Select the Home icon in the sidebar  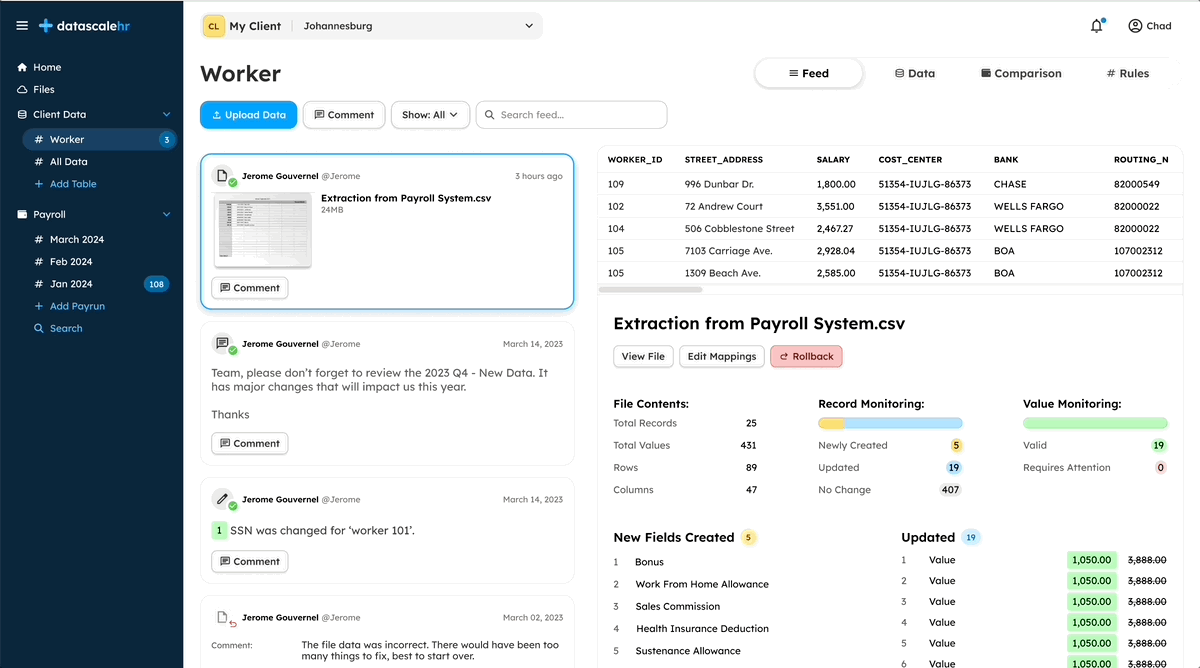20,67
